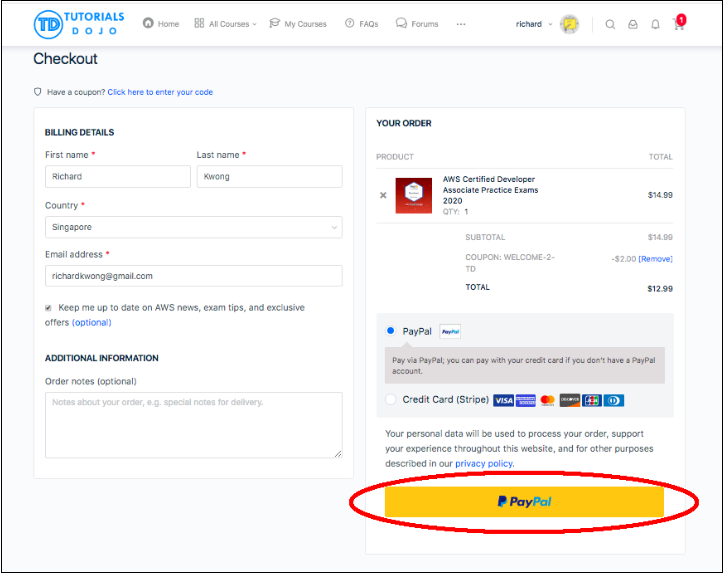Click the Visa card icon
724x577 pixels.
tap(503, 400)
